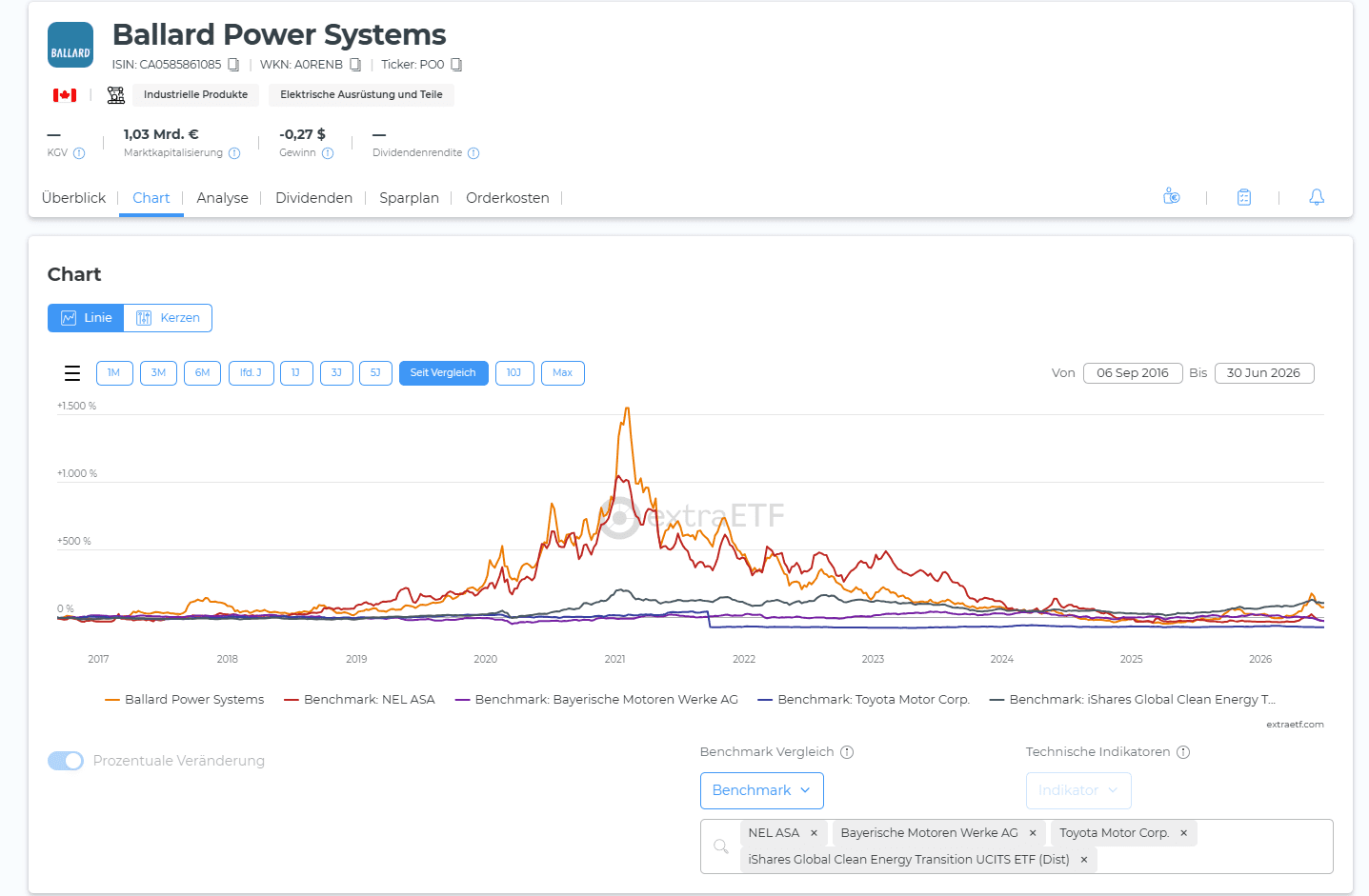
Task: Toggle Prozentuale Veränderung switch
Action: point(66,761)
